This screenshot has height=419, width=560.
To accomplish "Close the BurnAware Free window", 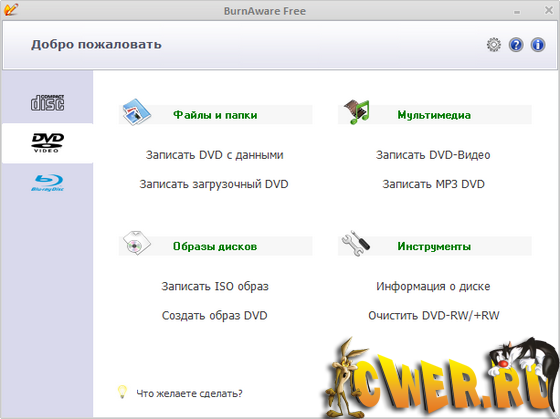I will pyautogui.click(x=549, y=10).
